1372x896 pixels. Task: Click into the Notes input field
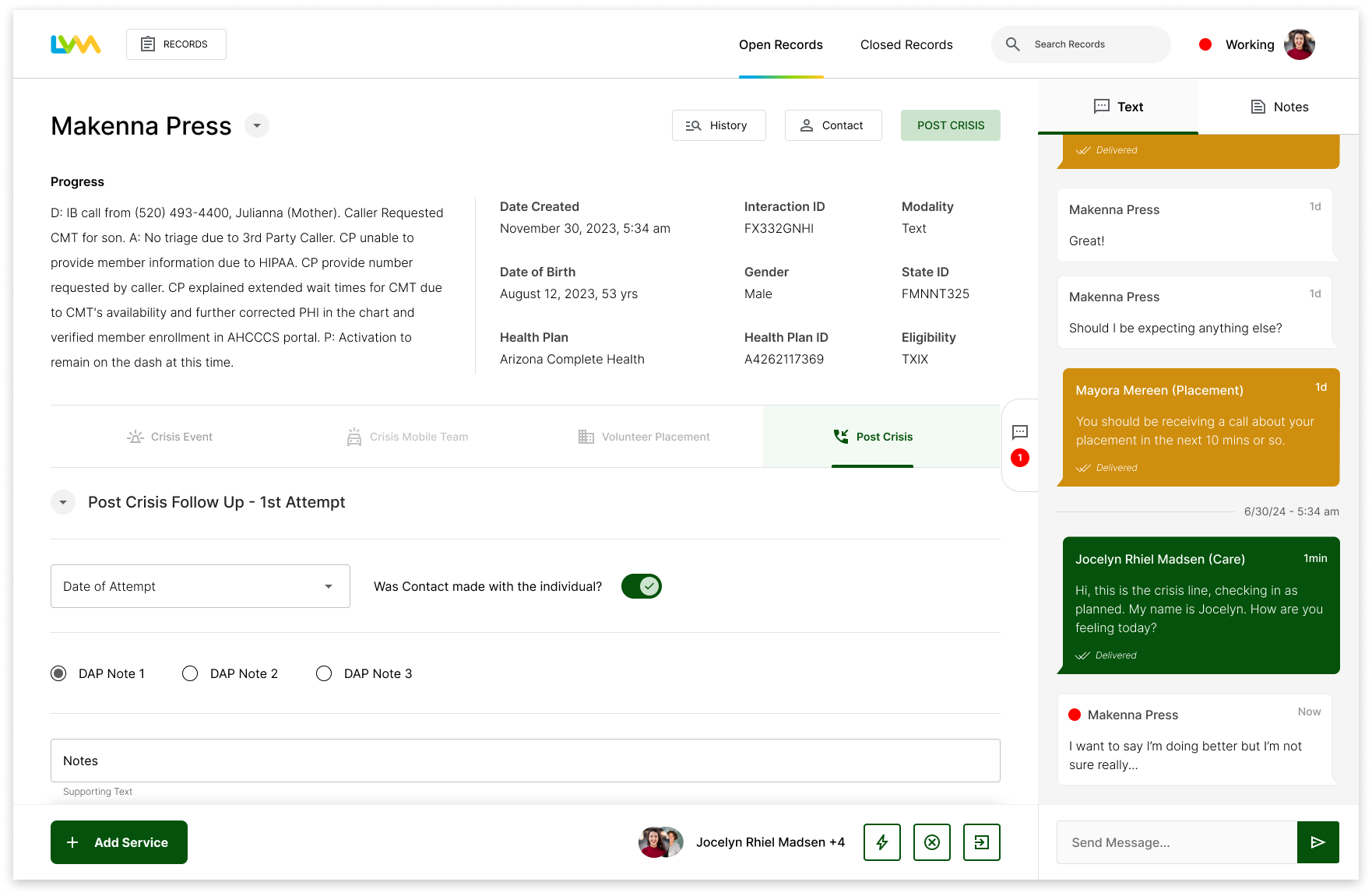click(526, 761)
